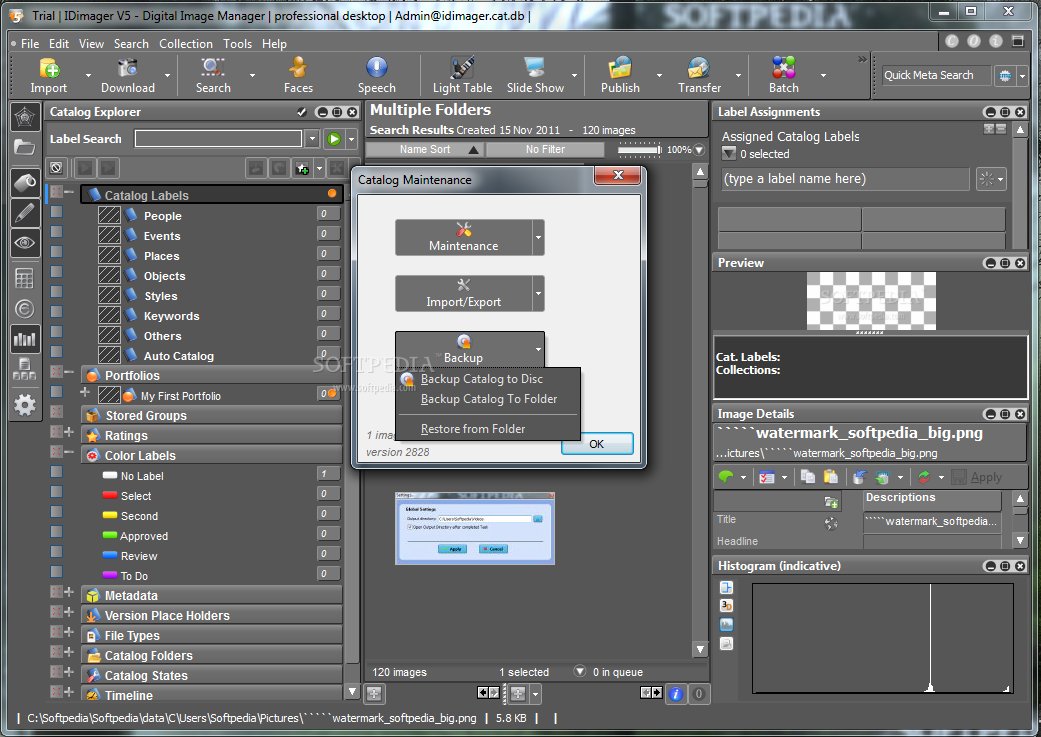Tick the checkbox beside People label

[56, 212]
